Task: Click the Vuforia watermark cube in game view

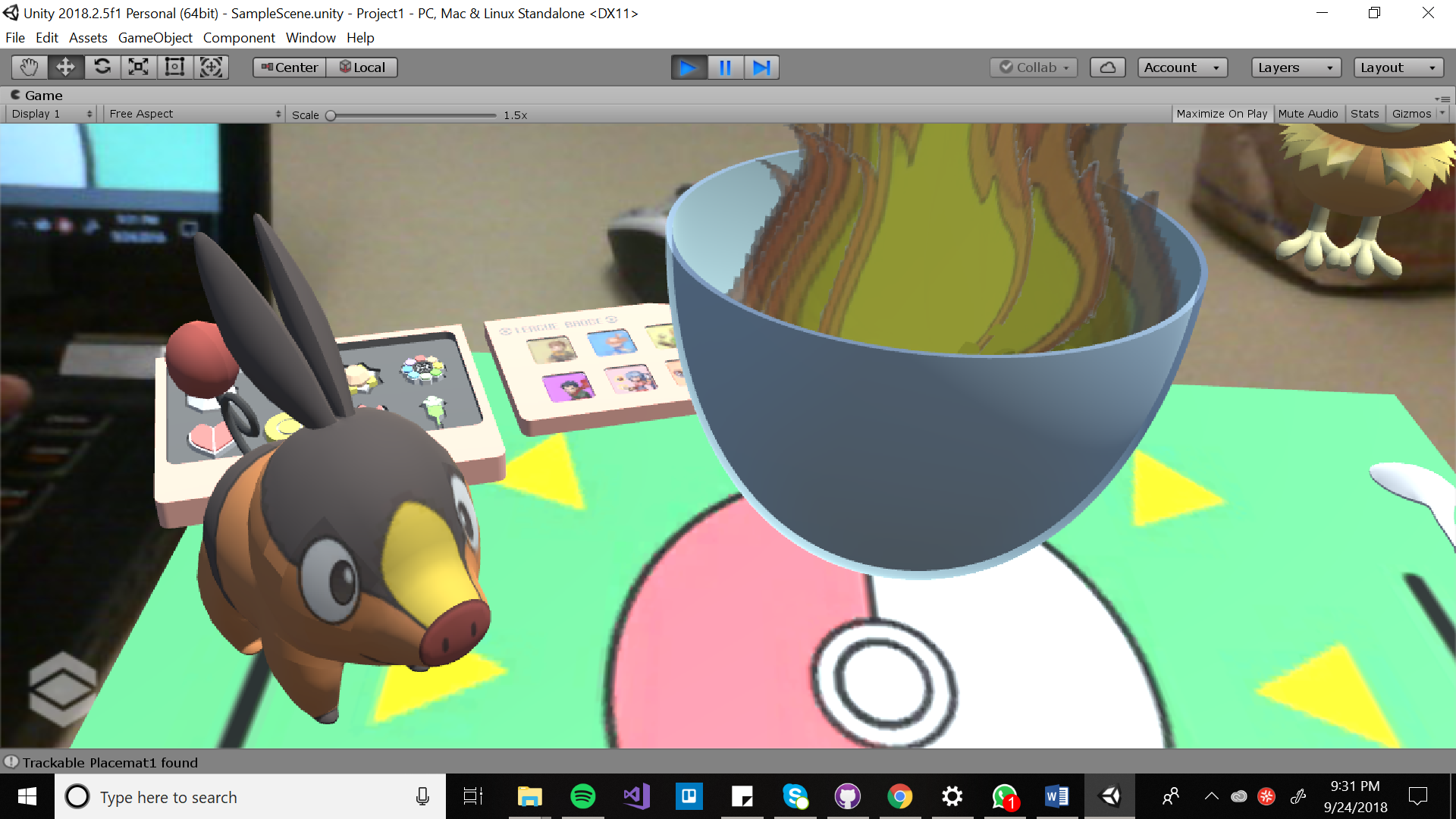Action: click(62, 689)
